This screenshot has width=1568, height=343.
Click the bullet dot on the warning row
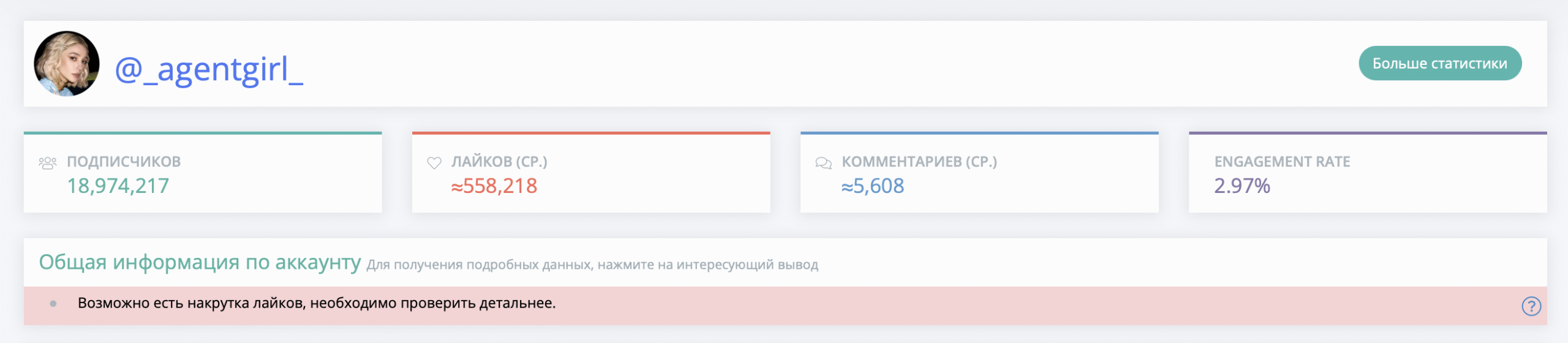pos(53,304)
